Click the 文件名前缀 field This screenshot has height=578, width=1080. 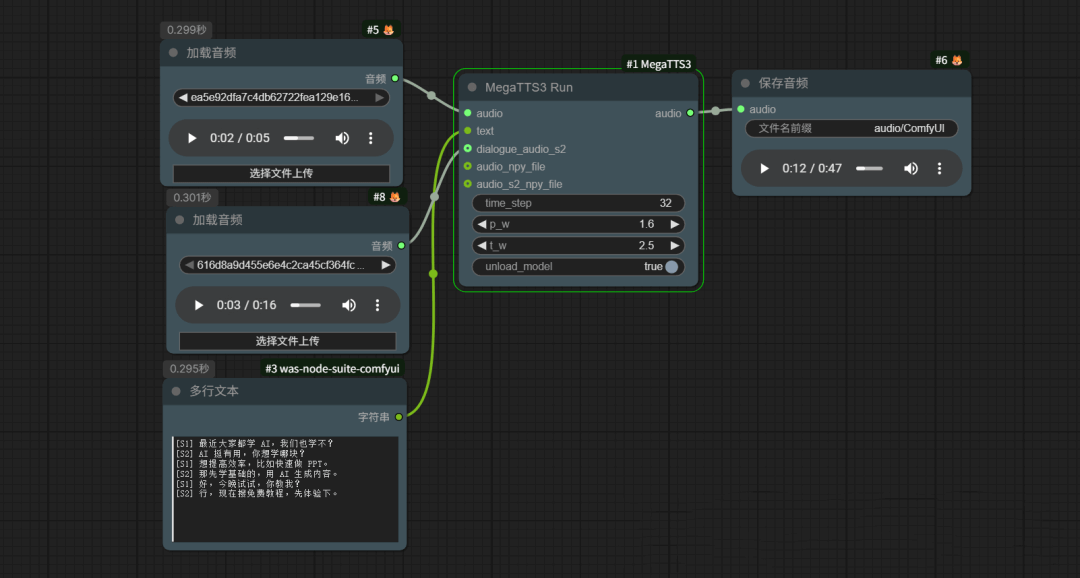[851, 128]
